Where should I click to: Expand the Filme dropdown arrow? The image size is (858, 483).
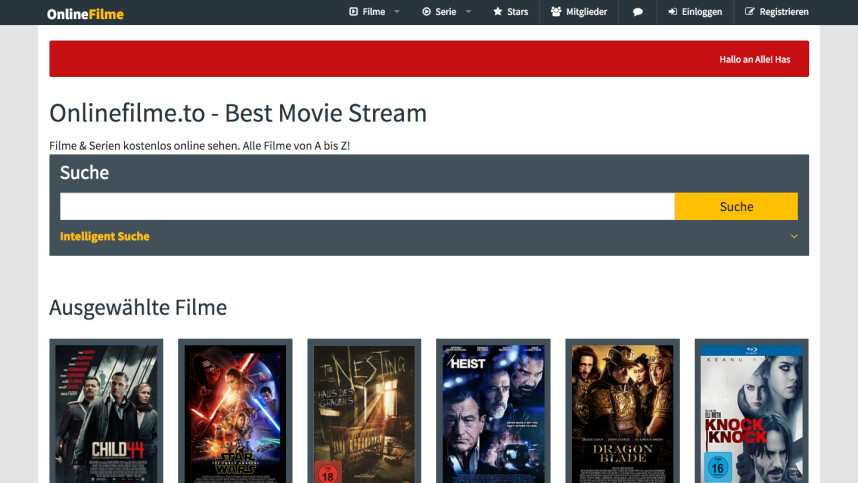click(397, 11)
